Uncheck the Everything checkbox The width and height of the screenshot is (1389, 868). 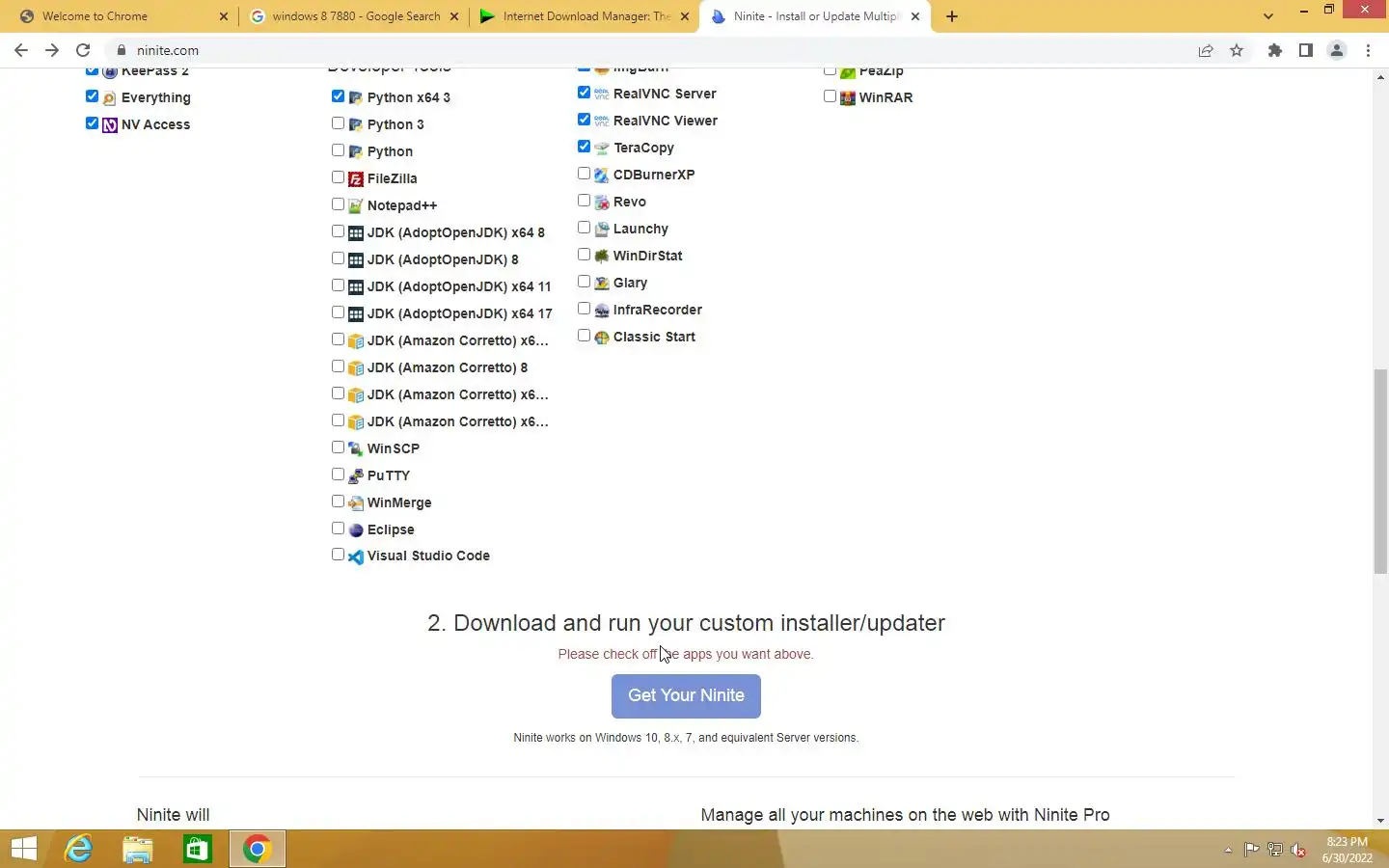click(92, 96)
